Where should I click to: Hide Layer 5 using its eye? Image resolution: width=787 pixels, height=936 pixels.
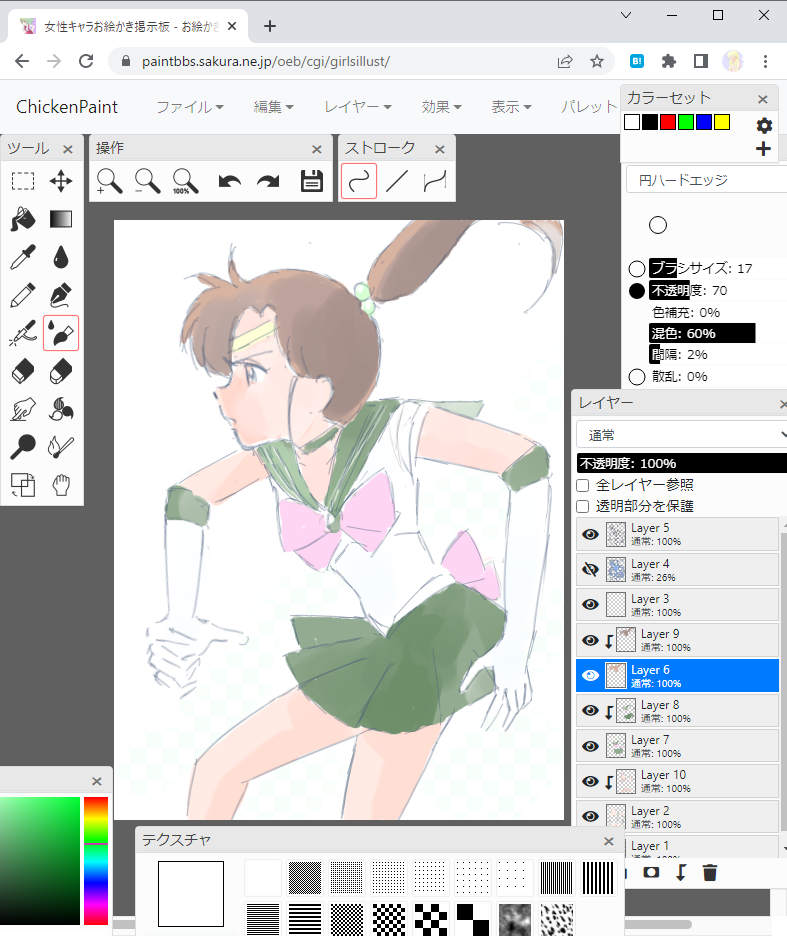[591, 534]
